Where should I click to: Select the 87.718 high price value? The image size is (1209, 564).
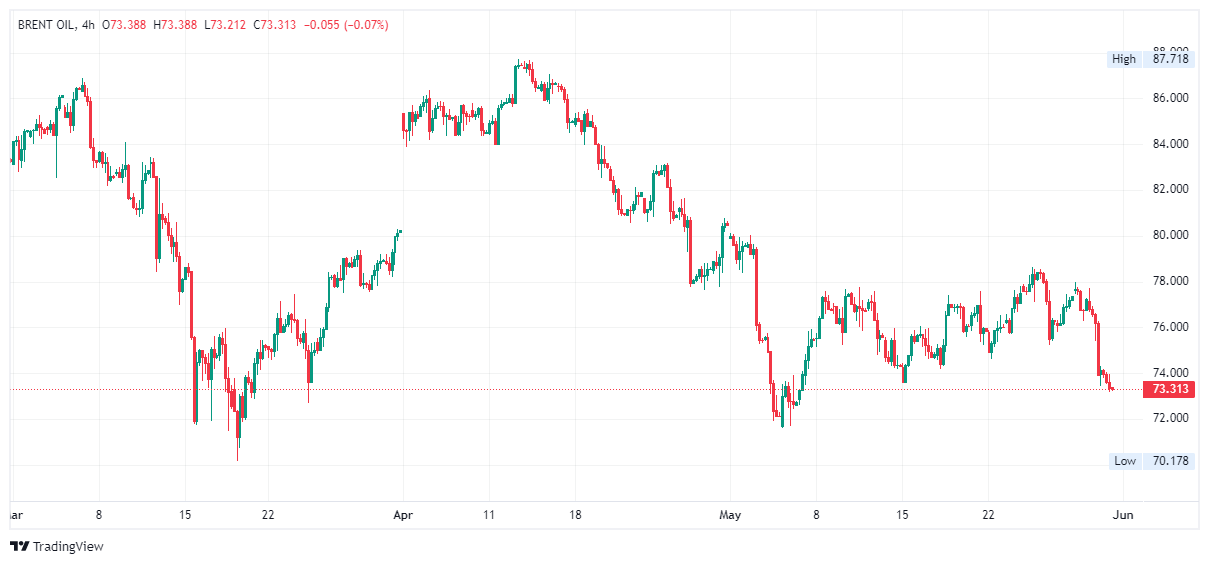tap(1170, 59)
